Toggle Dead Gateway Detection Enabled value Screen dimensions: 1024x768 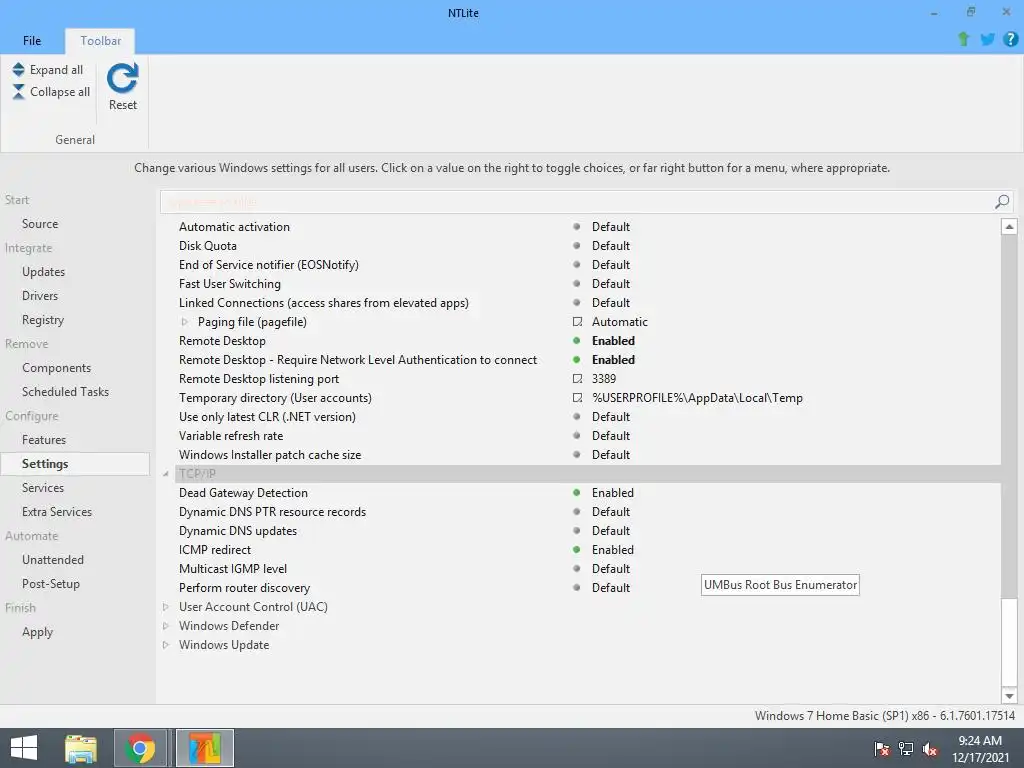click(x=613, y=492)
